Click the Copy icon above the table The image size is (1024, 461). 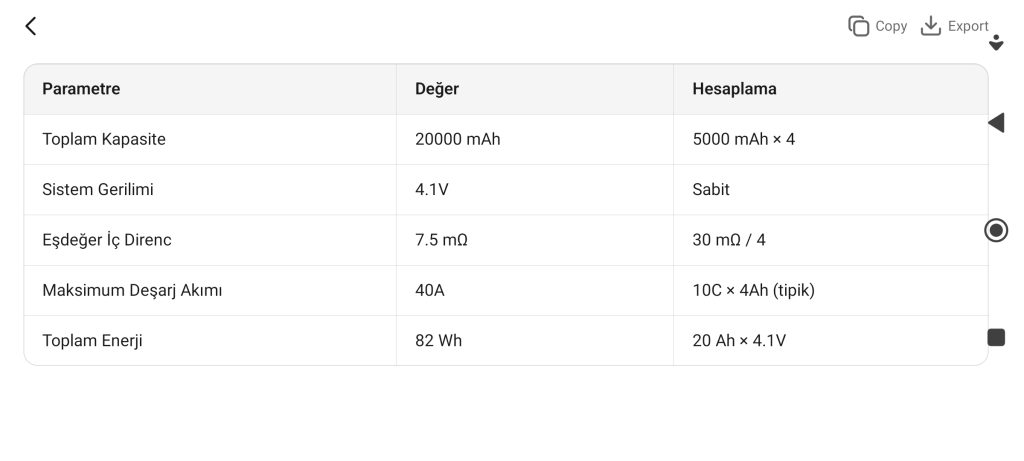coord(859,26)
